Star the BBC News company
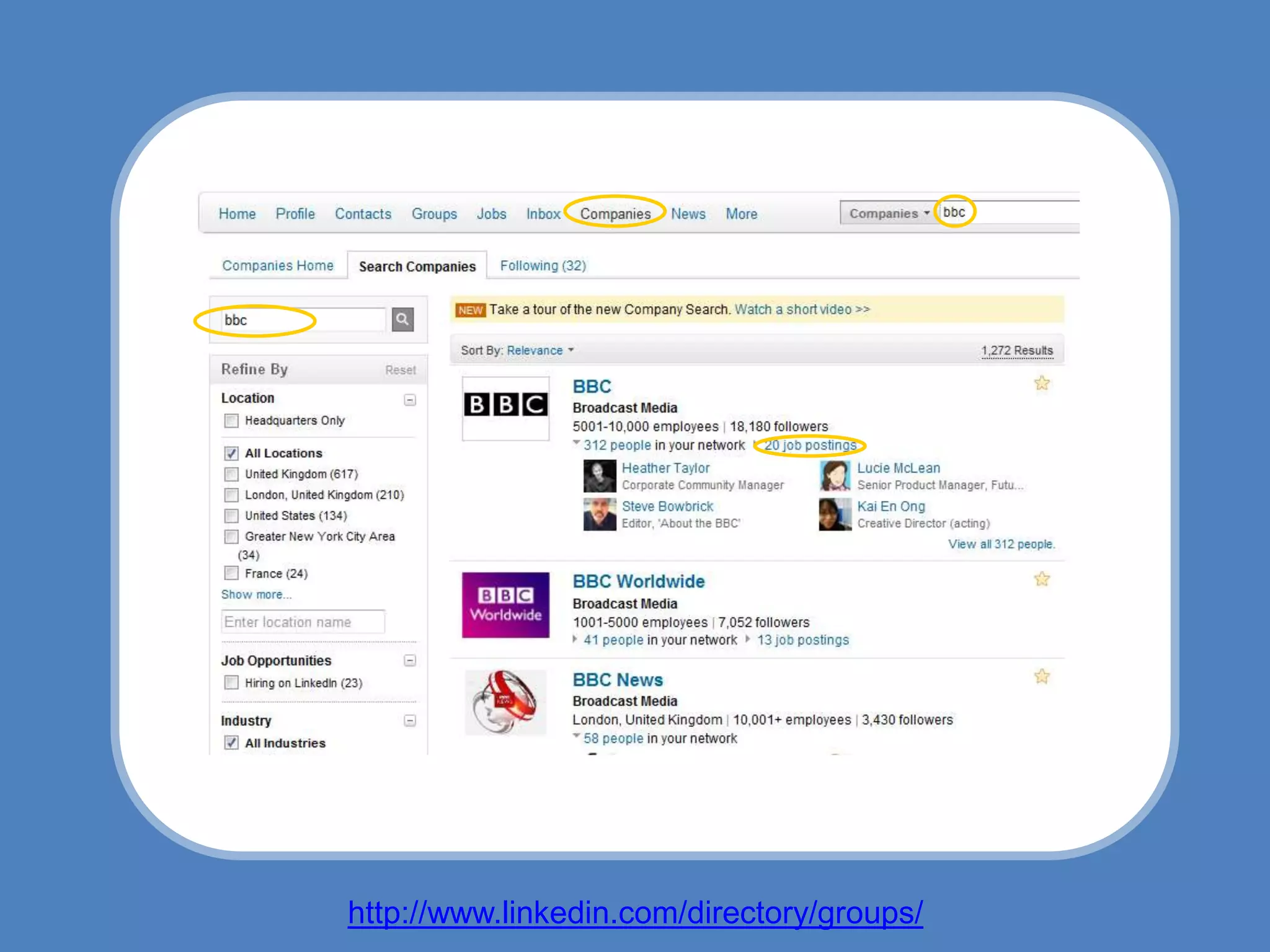 click(x=1042, y=676)
